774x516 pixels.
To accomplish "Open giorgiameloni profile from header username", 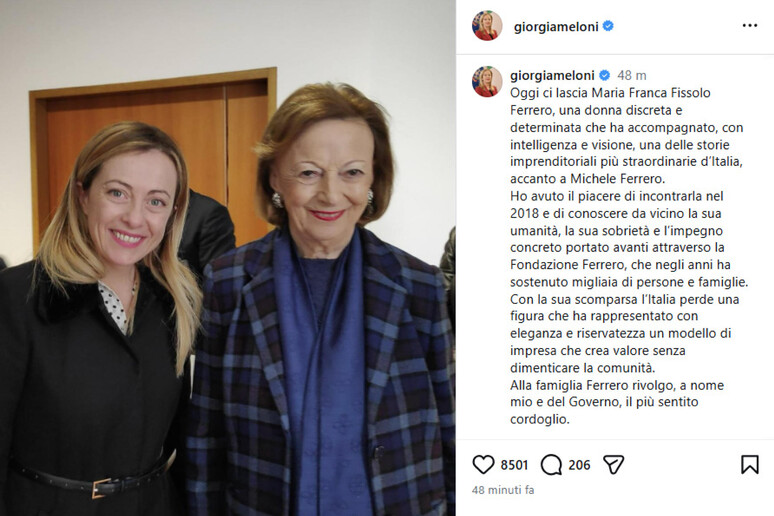I will pyautogui.click(x=556, y=26).
